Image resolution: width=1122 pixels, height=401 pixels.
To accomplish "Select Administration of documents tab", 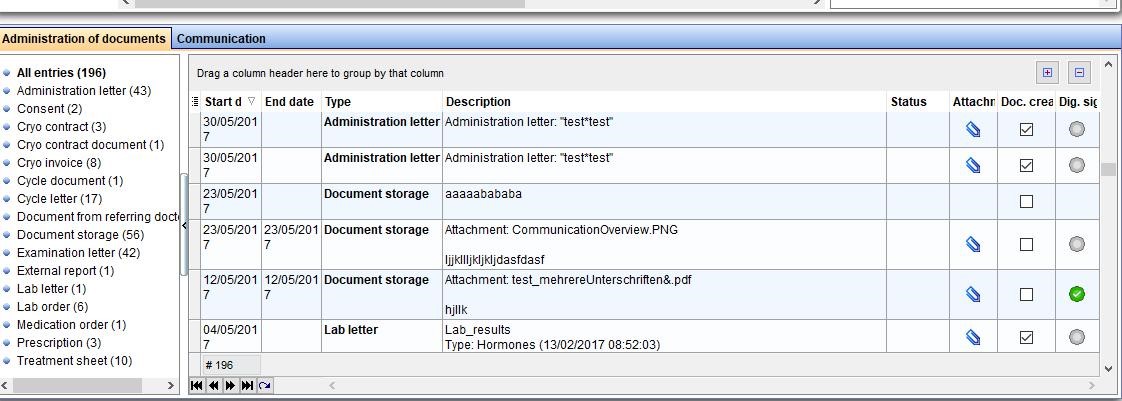I will pyautogui.click(x=84, y=39).
